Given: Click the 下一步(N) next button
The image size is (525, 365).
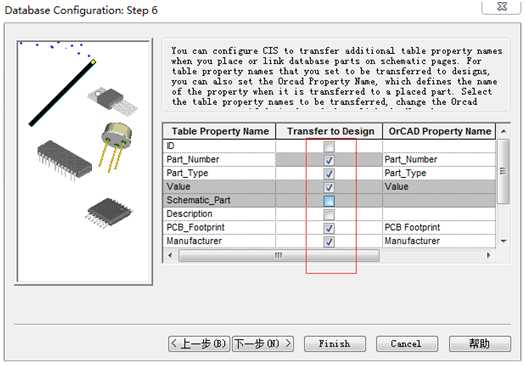Looking at the screenshot, I should pos(263,344).
